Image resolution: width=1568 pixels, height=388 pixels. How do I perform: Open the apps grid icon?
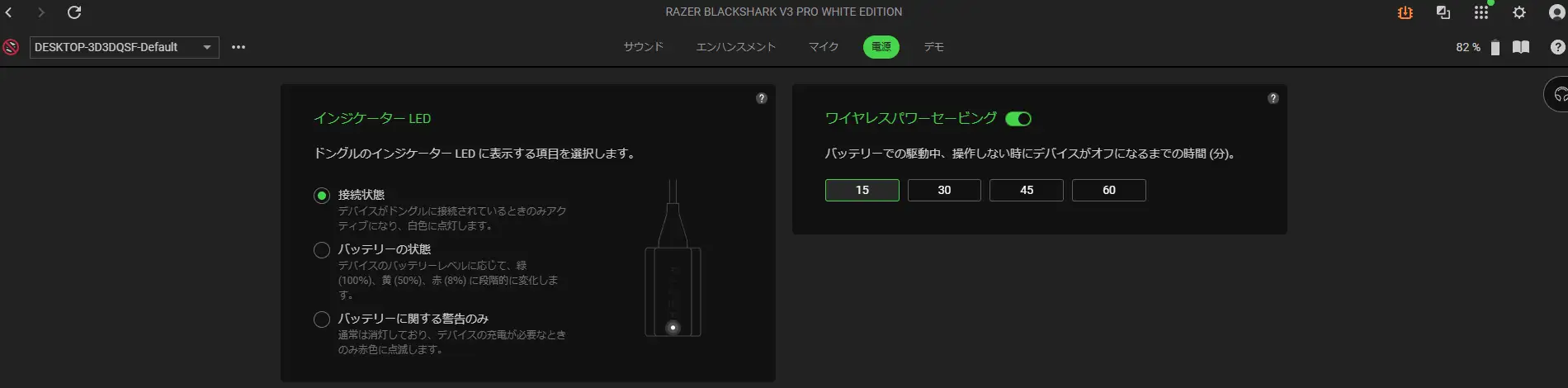(1481, 12)
